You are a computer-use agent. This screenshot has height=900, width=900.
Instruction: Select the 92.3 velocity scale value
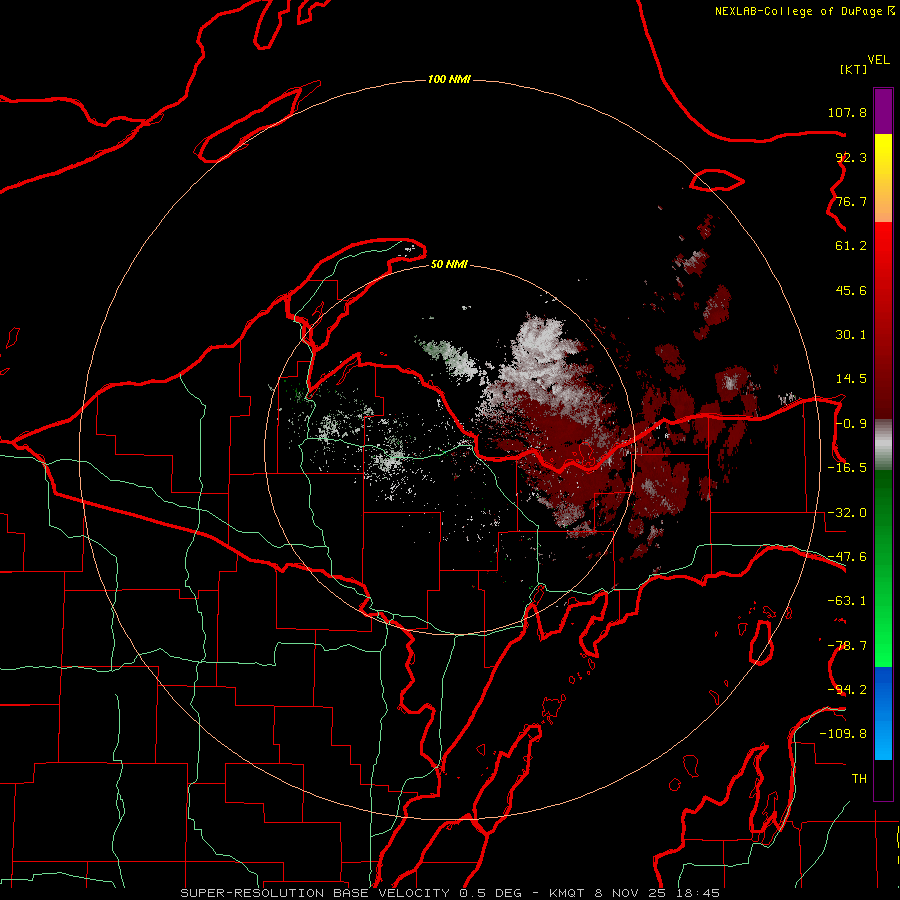point(851,157)
